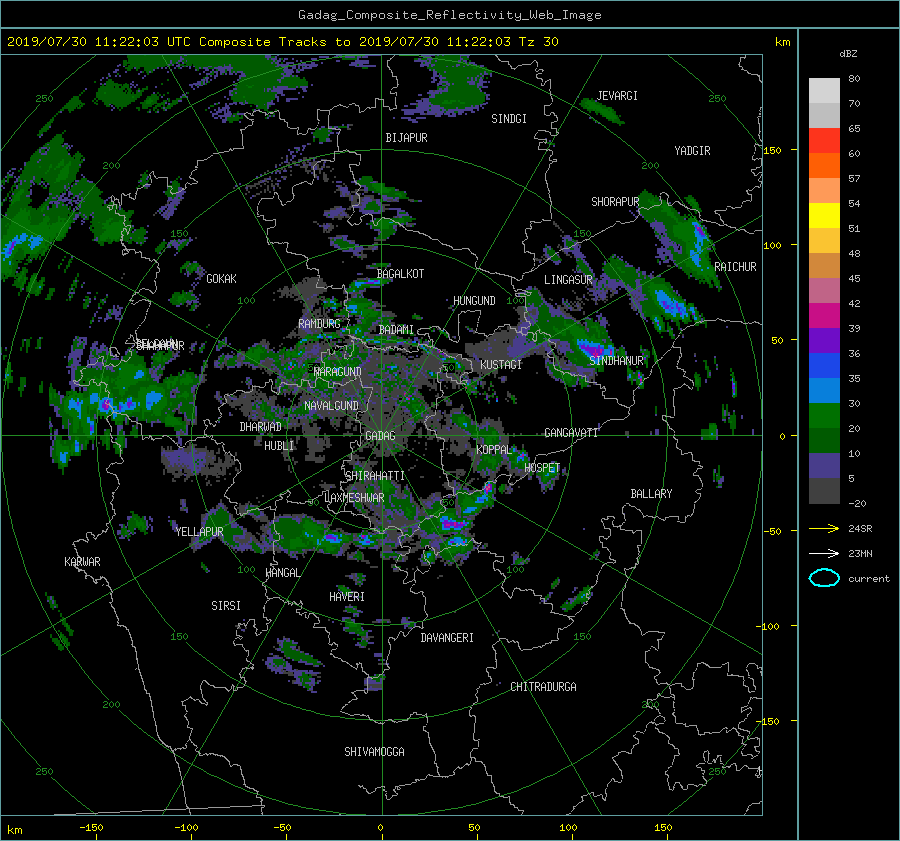Click the HOSPET city label
Image resolution: width=900 pixels, height=841 pixels.
pyautogui.click(x=542, y=468)
